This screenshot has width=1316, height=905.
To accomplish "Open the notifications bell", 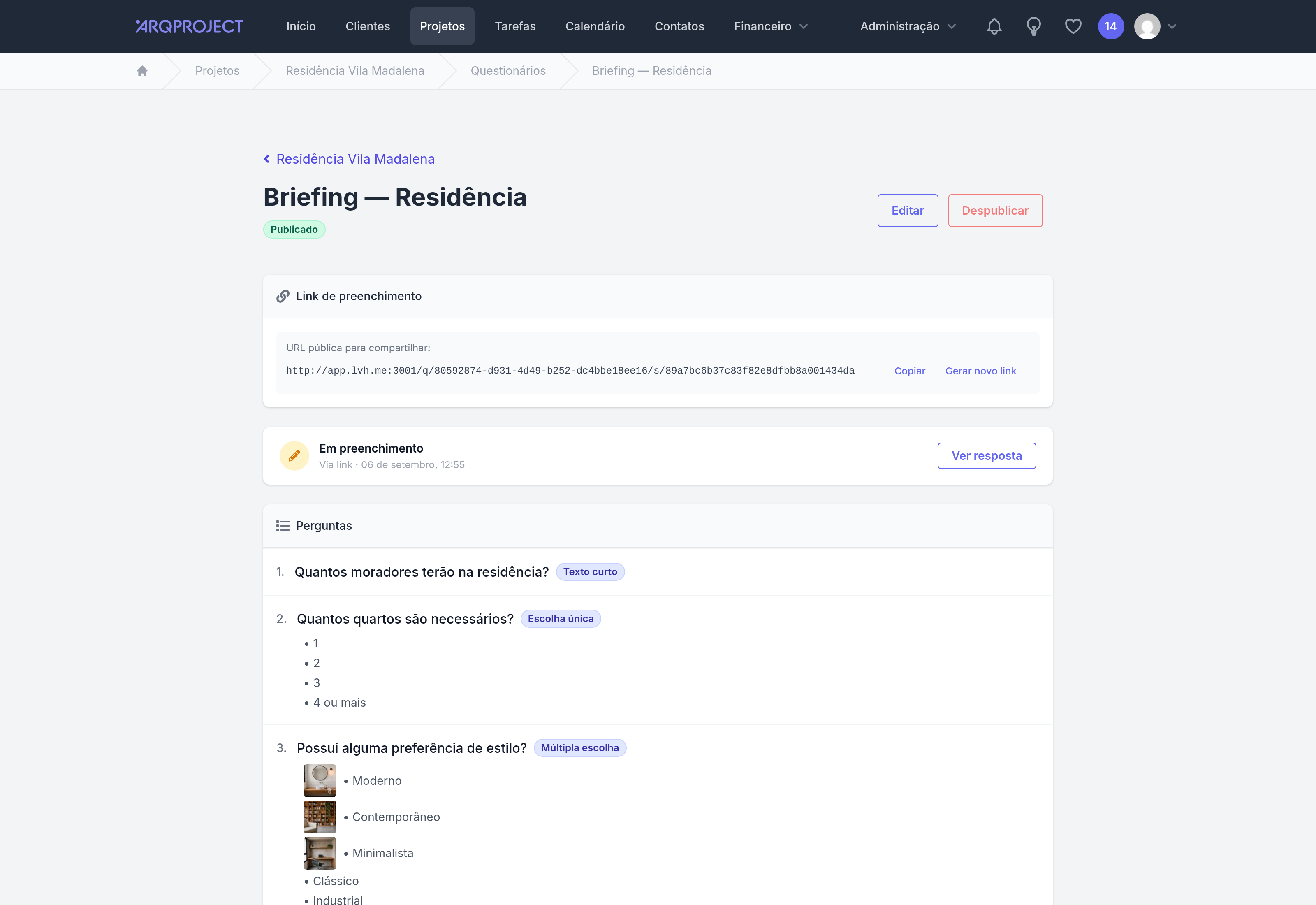I will (994, 26).
